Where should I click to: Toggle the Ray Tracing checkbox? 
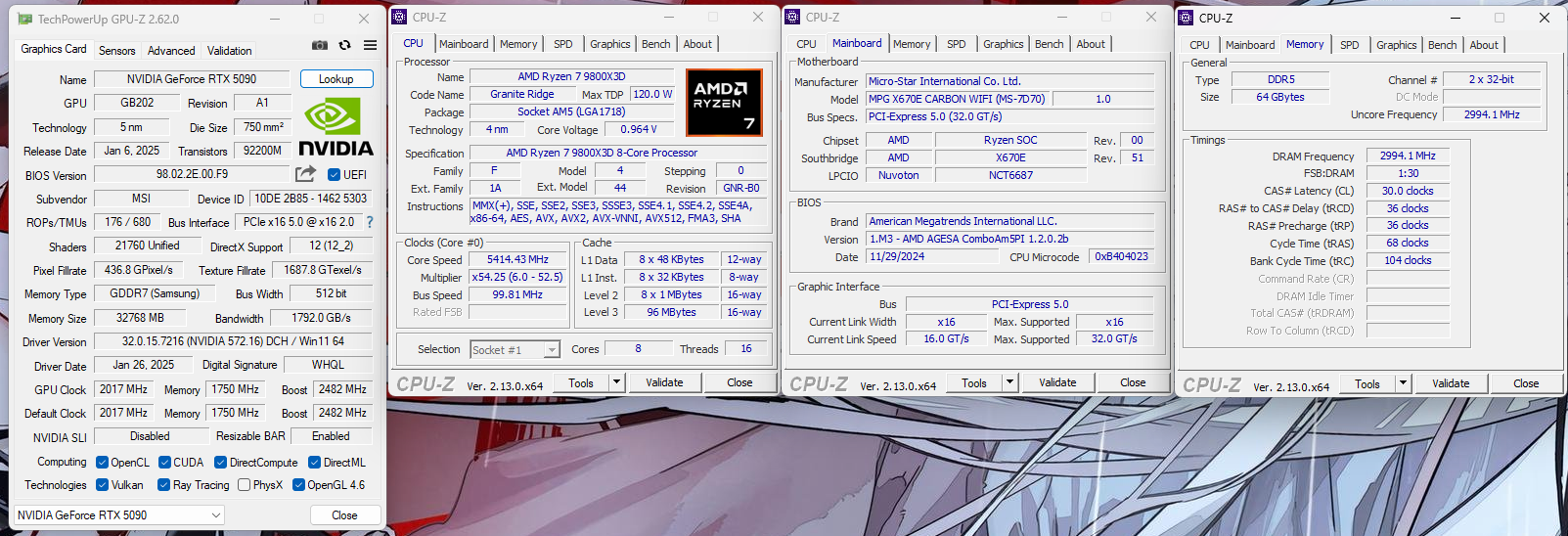pyautogui.click(x=164, y=485)
